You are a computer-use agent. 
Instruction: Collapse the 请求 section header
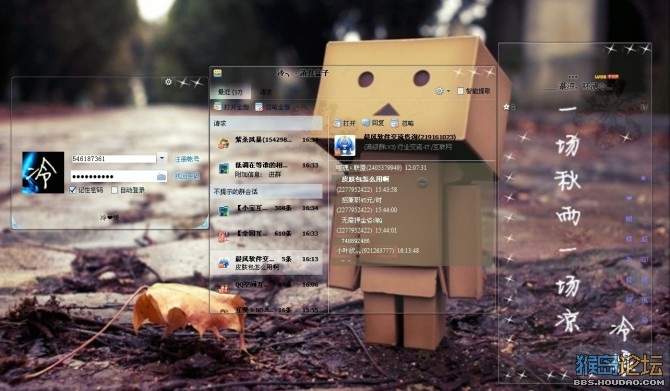click(267, 123)
